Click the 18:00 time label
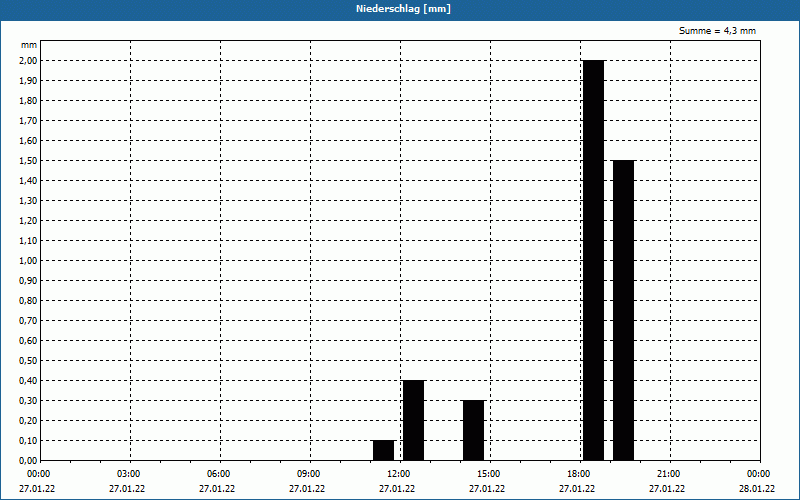 tap(579, 474)
